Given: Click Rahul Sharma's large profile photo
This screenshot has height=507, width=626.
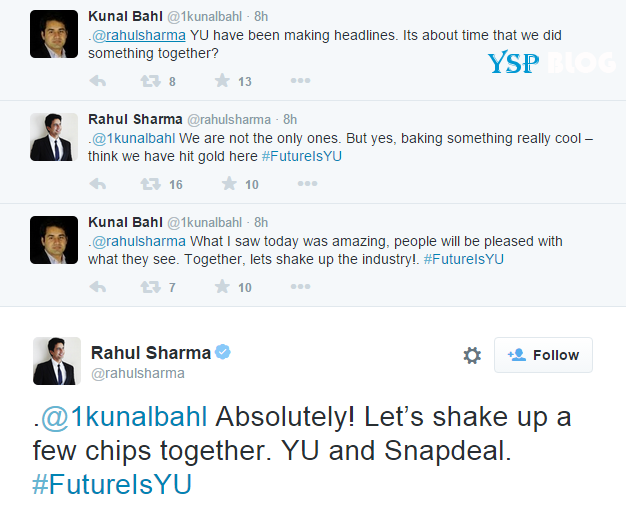Looking at the screenshot, I should pyautogui.click(x=56, y=361).
